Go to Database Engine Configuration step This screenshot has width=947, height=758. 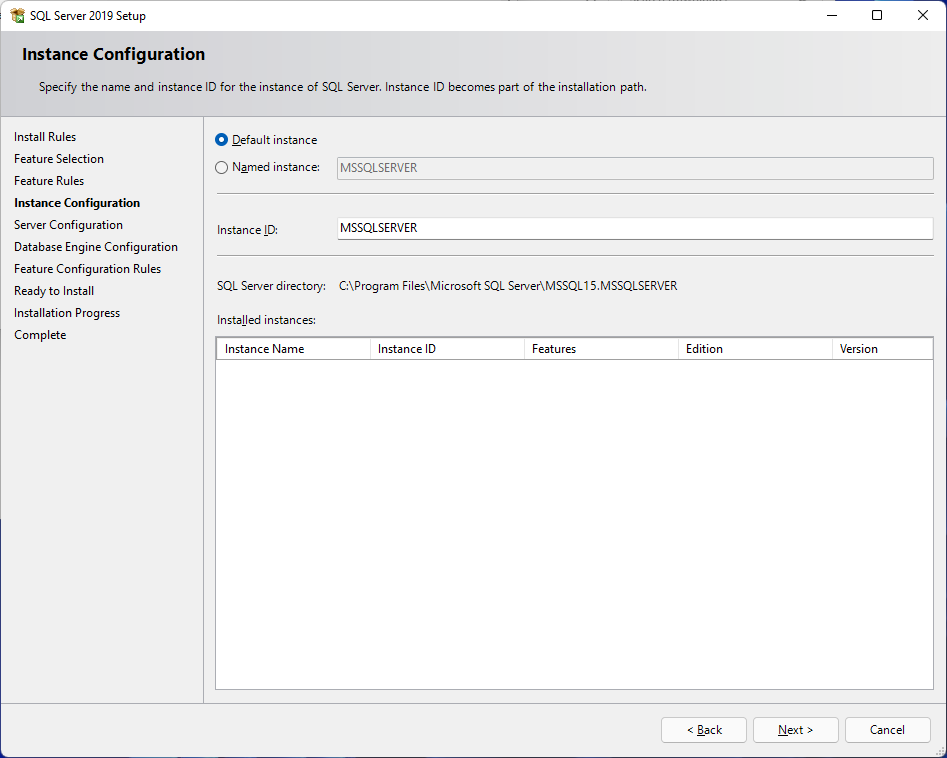coord(96,247)
